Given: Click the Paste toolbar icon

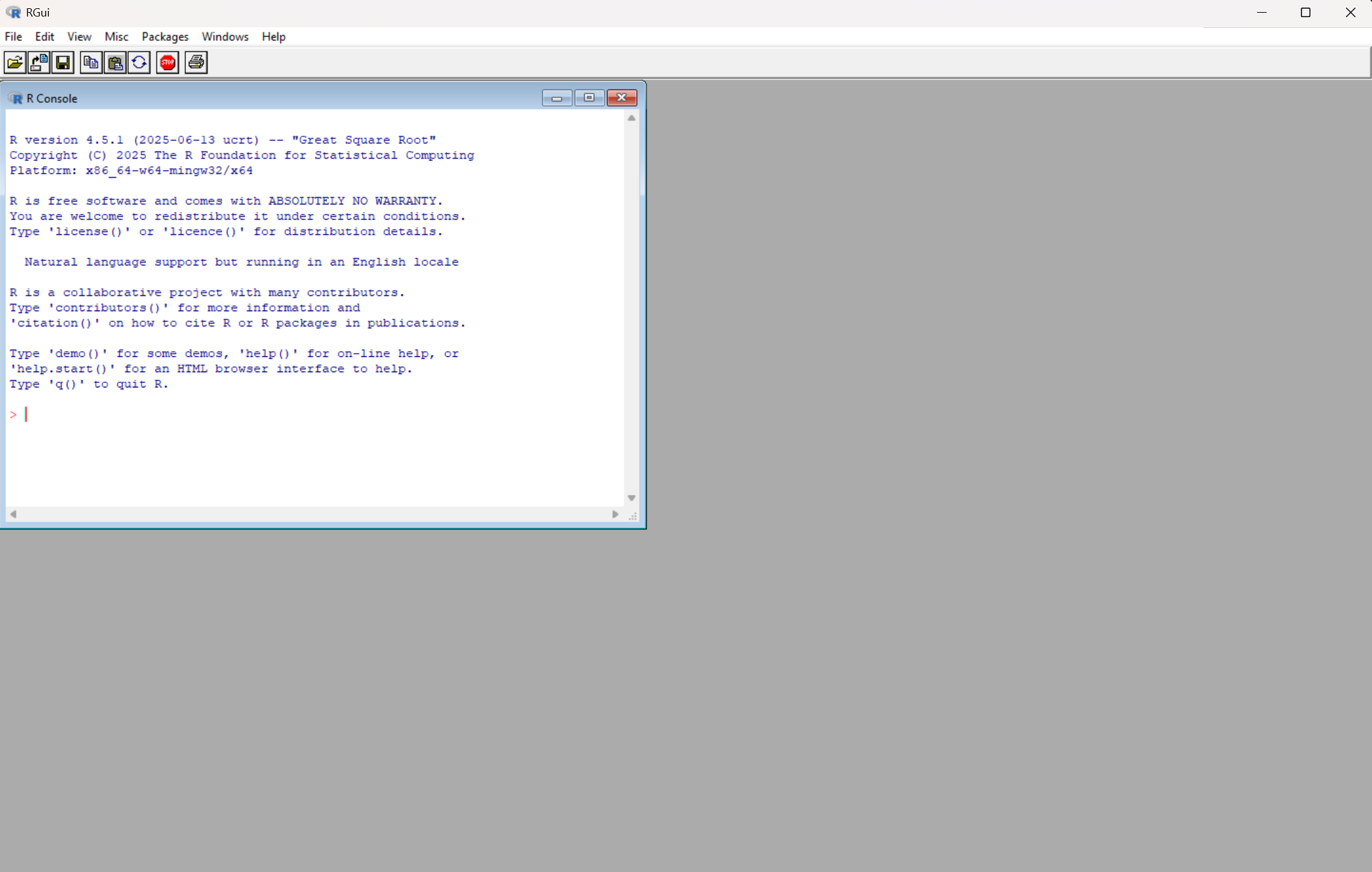Looking at the screenshot, I should (115, 62).
